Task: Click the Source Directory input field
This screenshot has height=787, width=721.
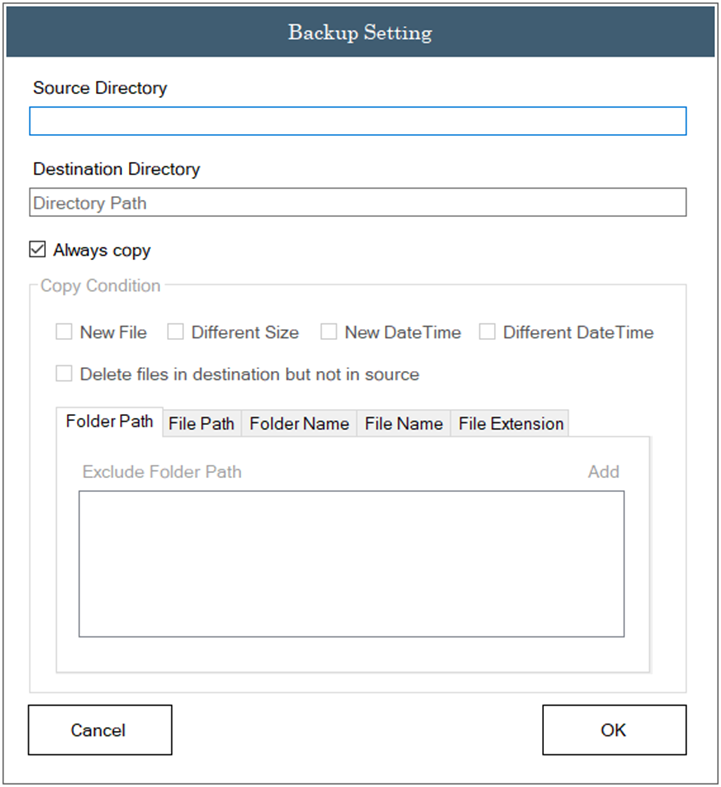Action: tap(358, 121)
